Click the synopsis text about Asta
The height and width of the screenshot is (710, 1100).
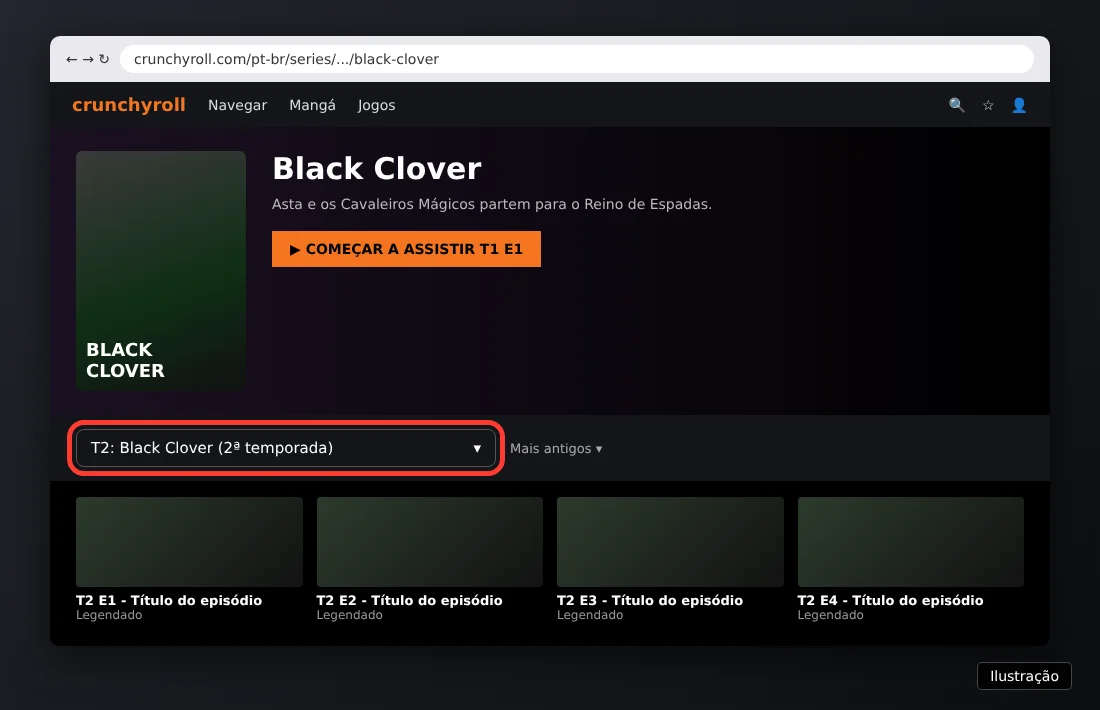coord(492,204)
